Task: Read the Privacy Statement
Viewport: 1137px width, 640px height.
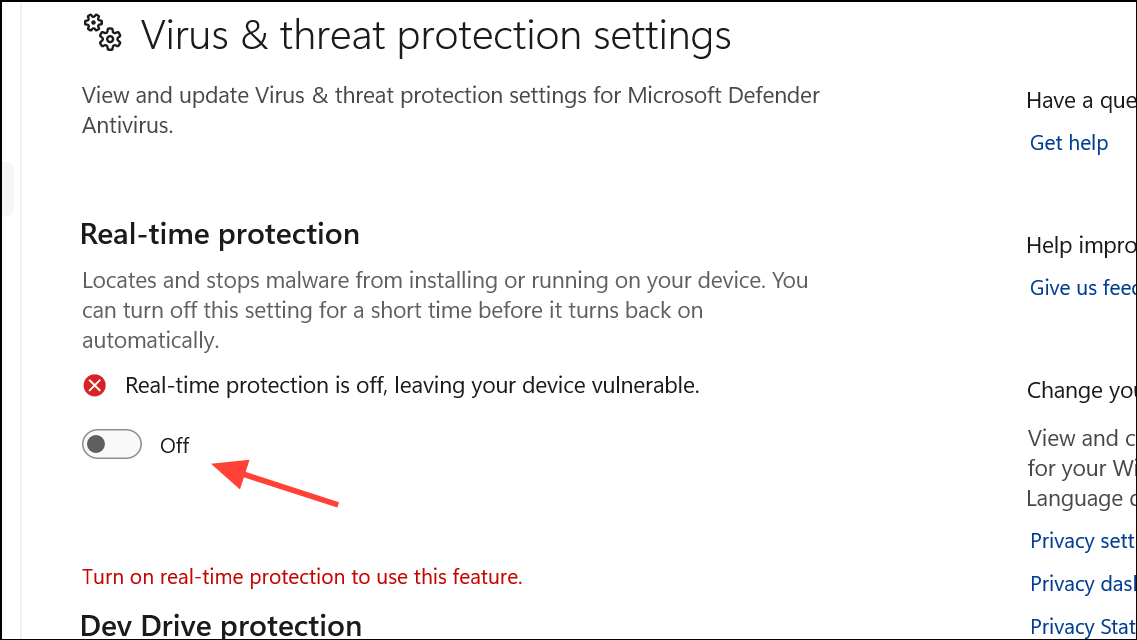Action: pos(1082,625)
